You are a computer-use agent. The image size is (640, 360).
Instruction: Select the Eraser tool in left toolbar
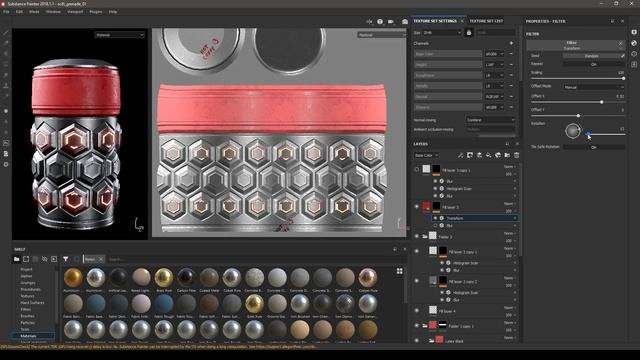(6, 43)
